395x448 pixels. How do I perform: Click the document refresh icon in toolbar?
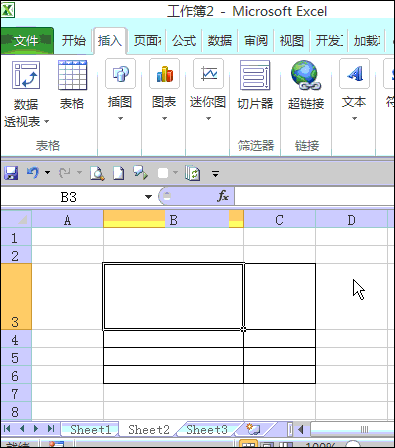click(x=193, y=173)
